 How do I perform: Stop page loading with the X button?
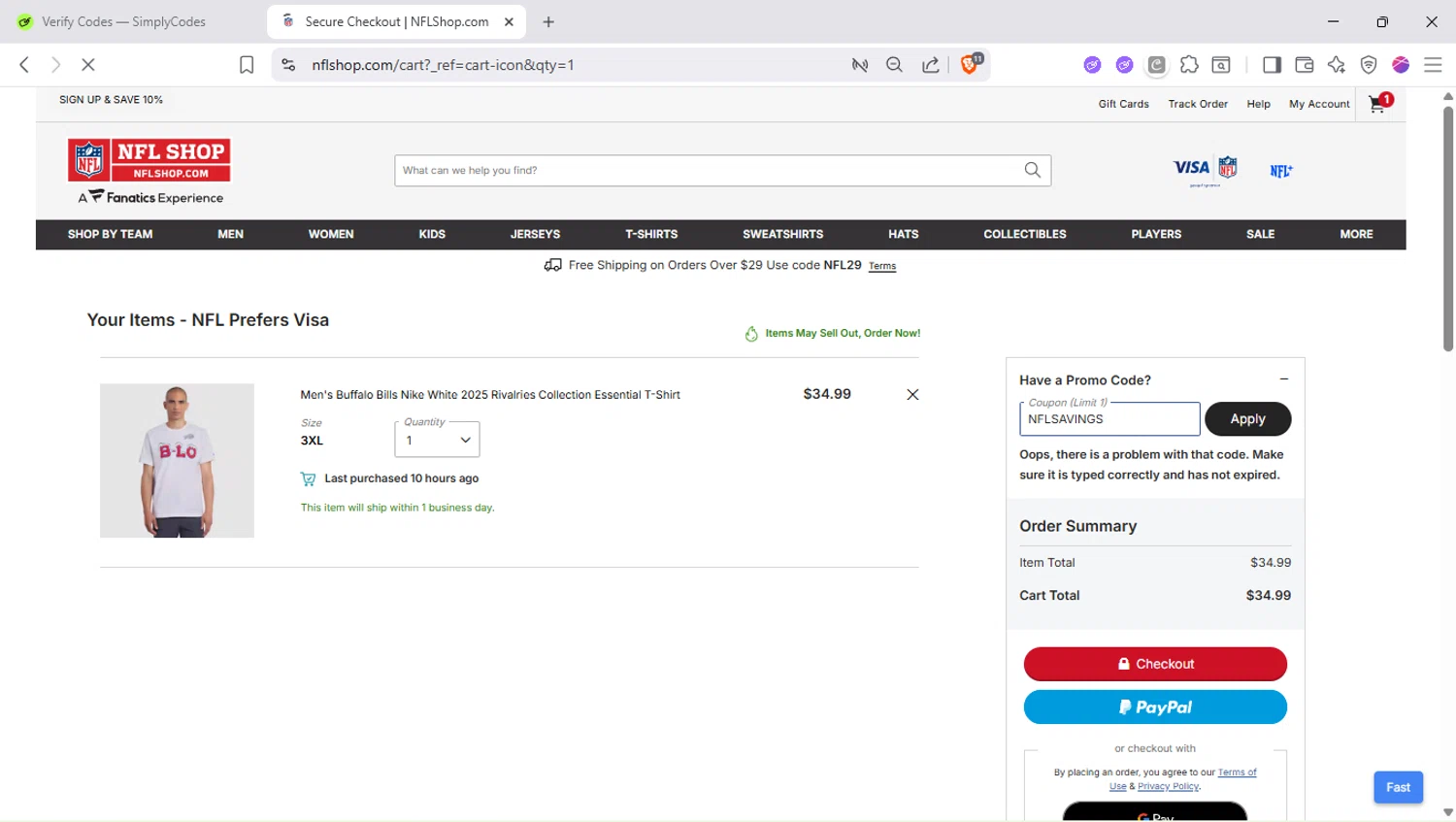(88, 65)
